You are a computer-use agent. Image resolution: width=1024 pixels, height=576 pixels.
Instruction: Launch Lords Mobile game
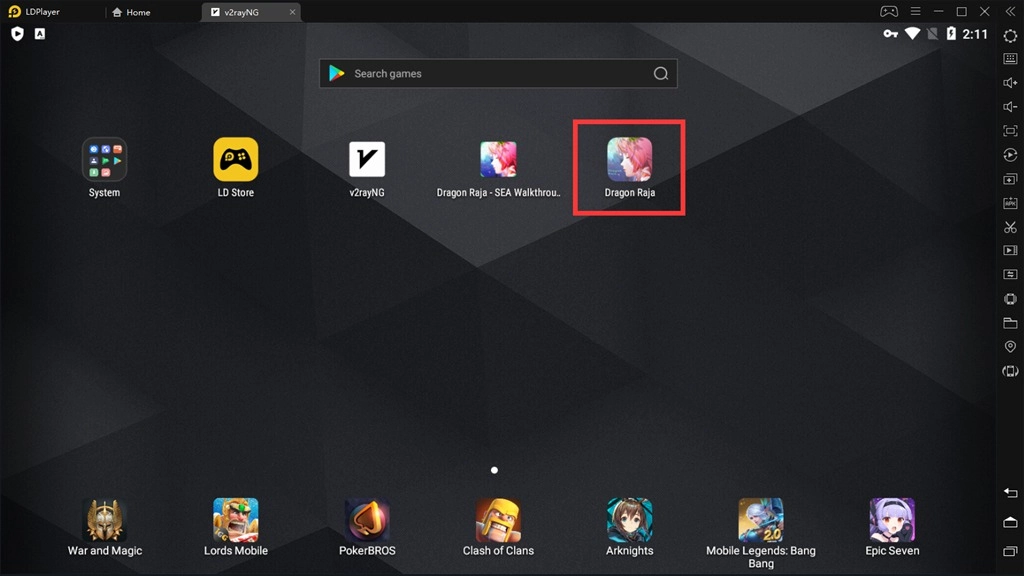[236, 520]
